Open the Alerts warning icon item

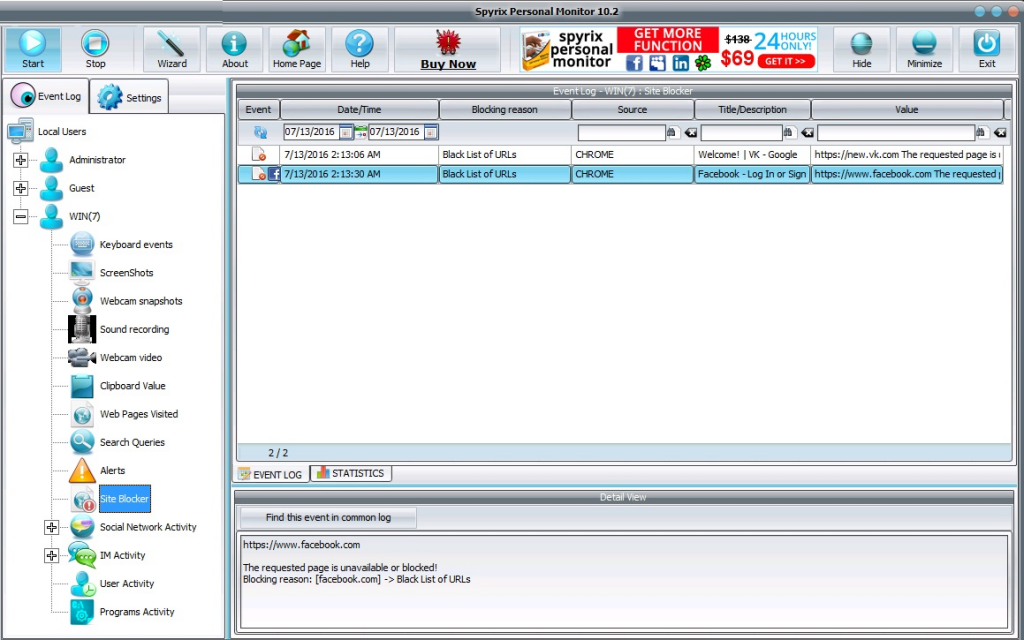(x=82, y=470)
